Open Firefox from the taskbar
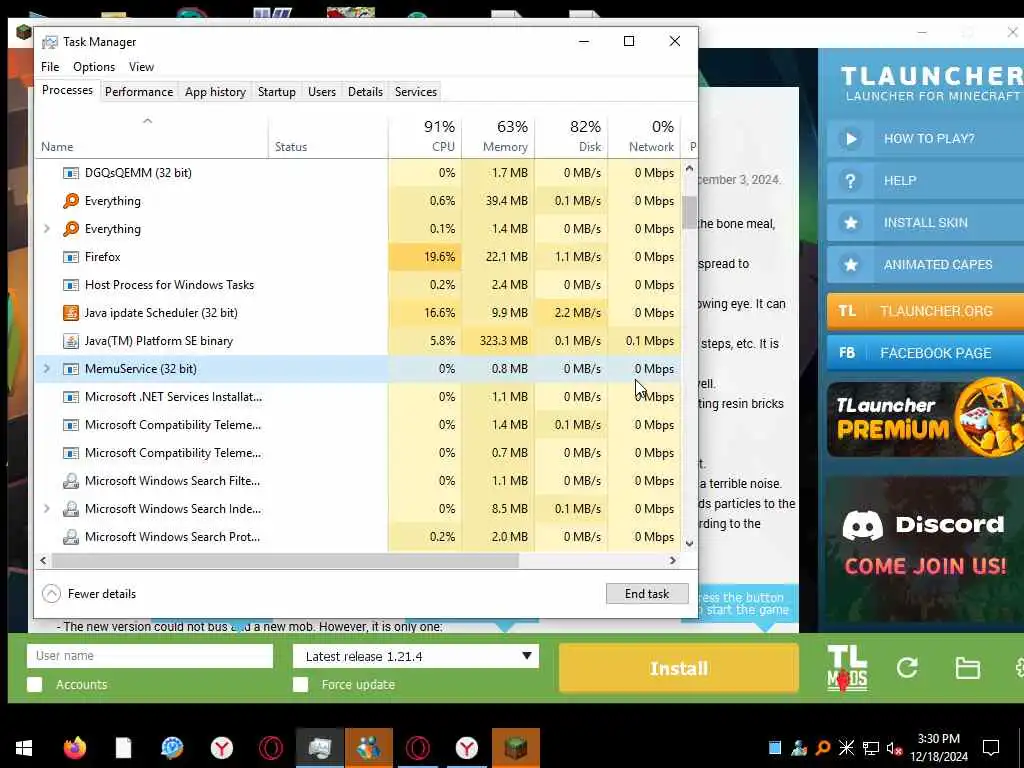The height and width of the screenshot is (768, 1024). (x=74, y=747)
